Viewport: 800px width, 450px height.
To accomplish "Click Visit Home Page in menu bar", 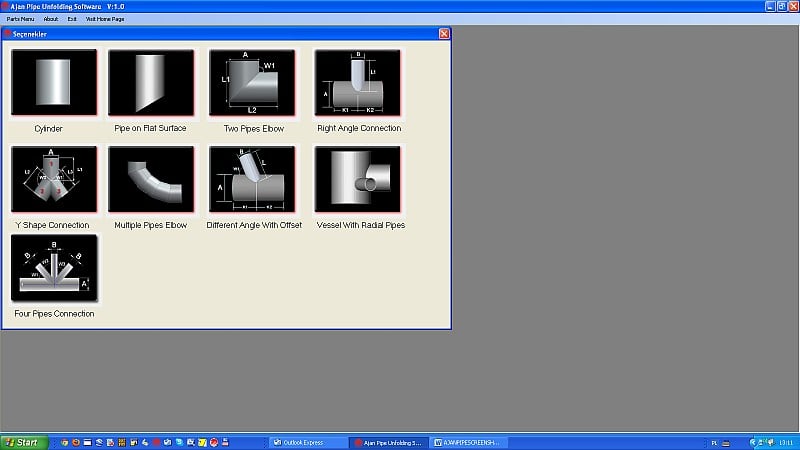I will 105,19.
